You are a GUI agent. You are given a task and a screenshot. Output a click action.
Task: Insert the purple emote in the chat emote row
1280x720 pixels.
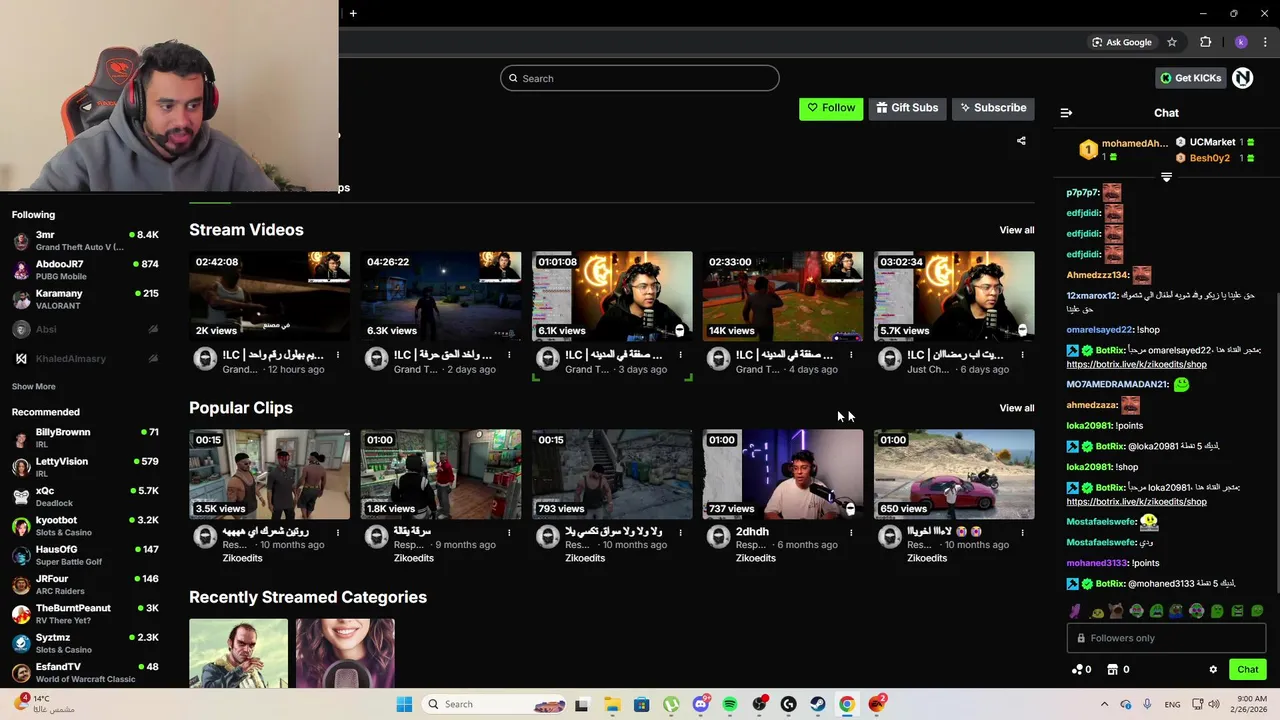pos(1075,611)
